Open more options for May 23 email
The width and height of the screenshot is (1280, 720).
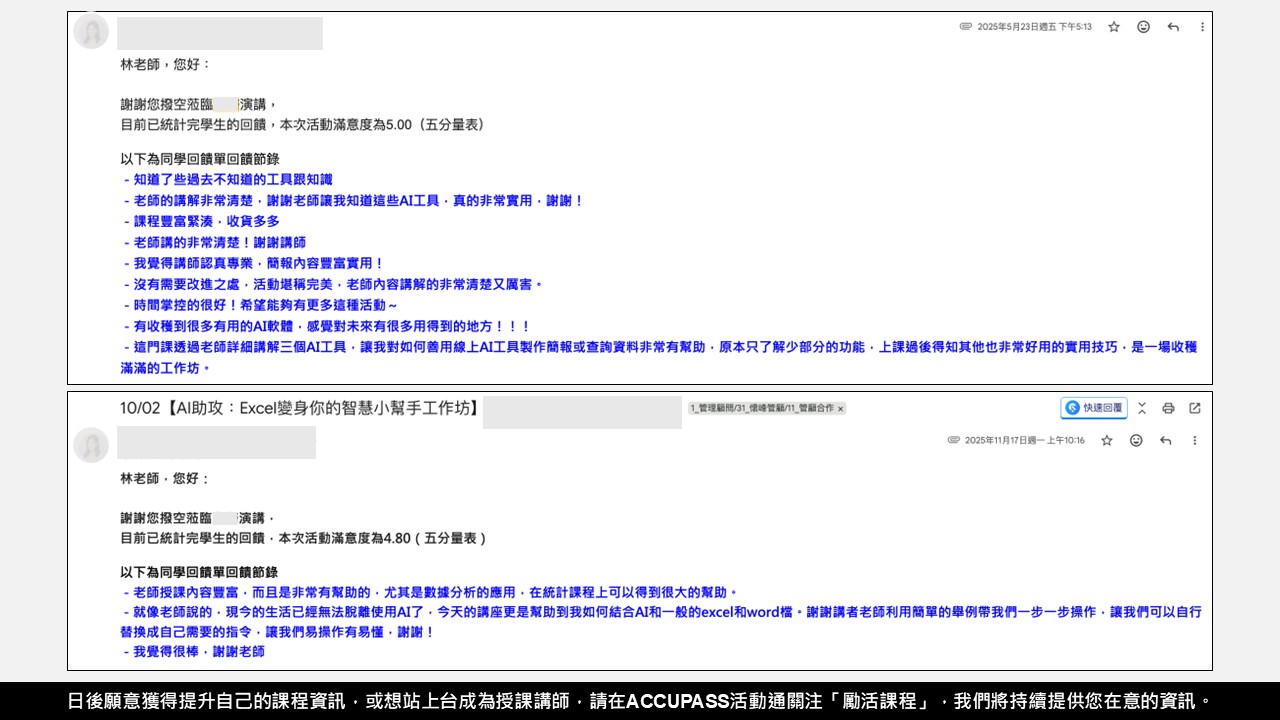(1202, 27)
